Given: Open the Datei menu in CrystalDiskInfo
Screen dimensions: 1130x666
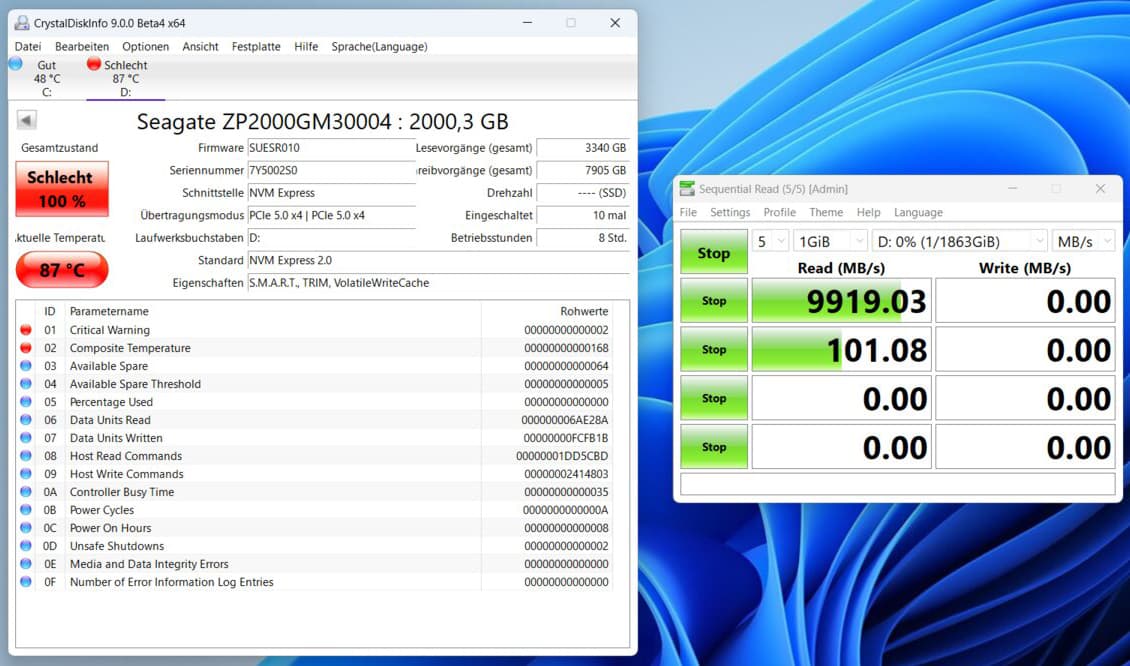Looking at the screenshot, I should [28, 47].
